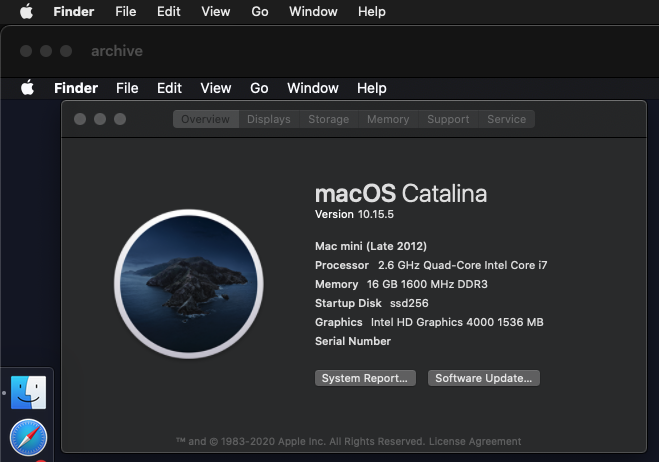Click the Graphics Intel HD Graphics 4000 line

(x=429, y=322)
